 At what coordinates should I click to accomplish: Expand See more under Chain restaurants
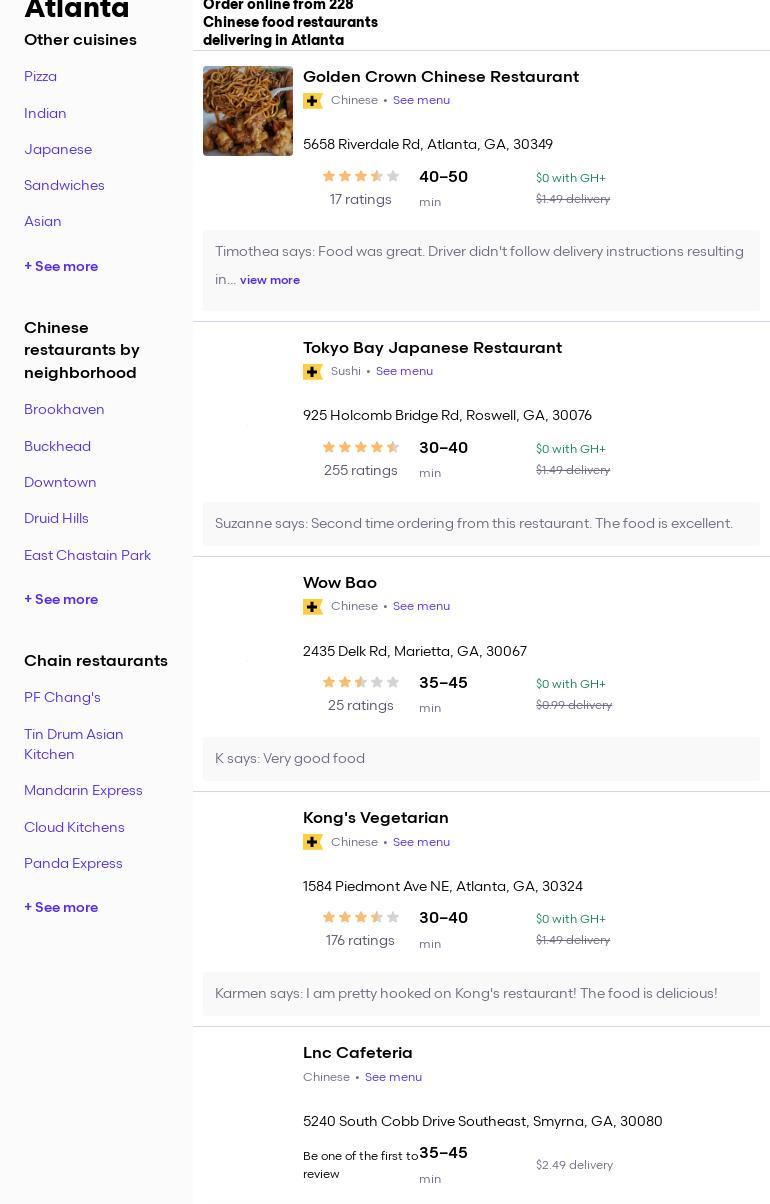pos(61,907)
